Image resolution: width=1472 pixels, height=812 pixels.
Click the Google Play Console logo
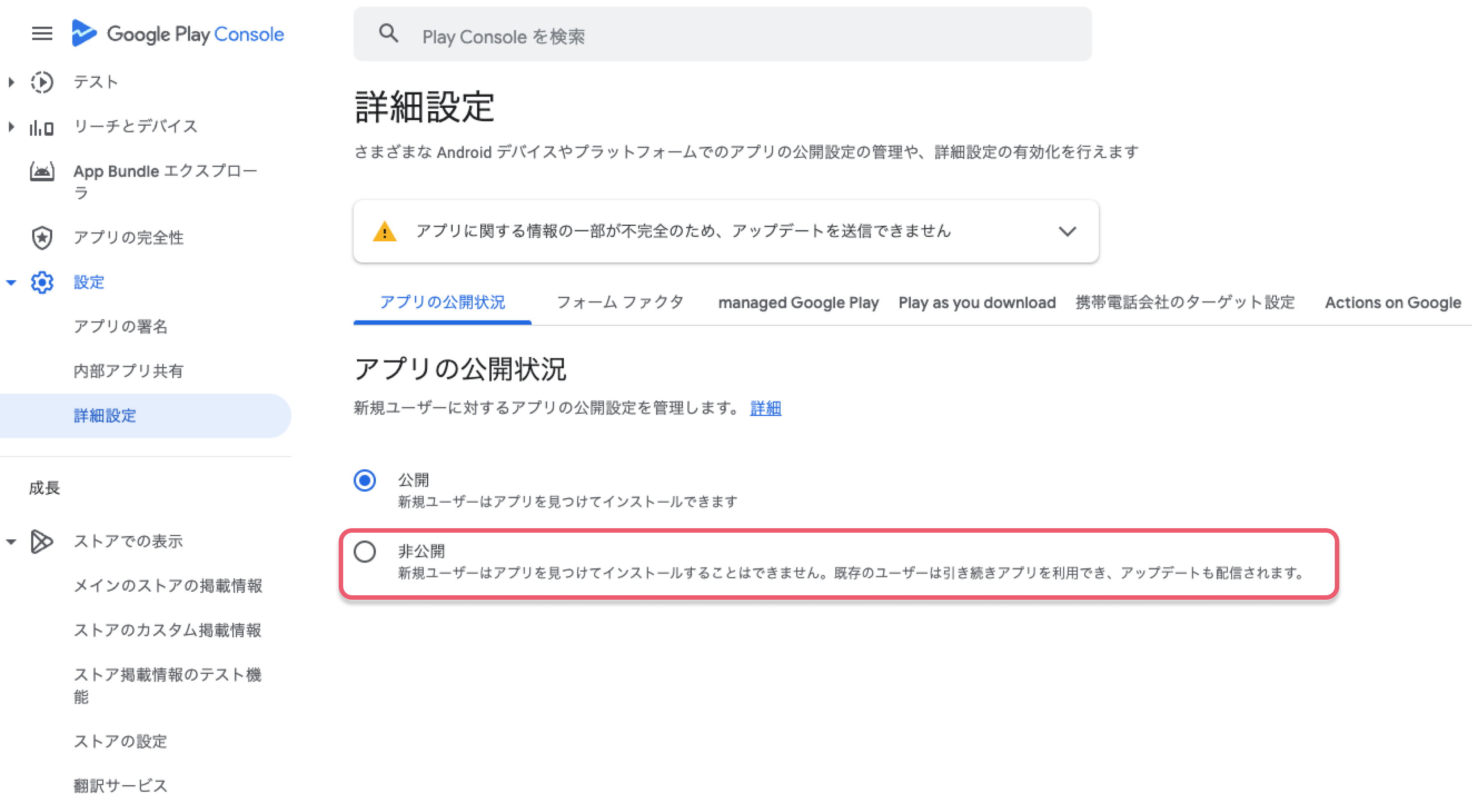178,34
